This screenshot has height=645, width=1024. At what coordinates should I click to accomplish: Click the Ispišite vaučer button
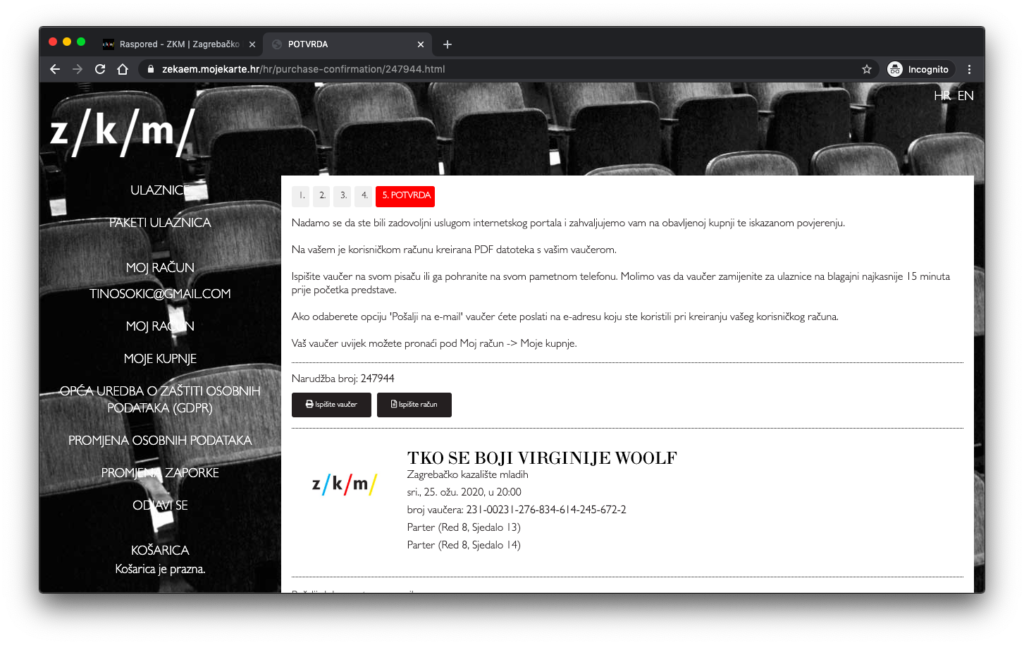(x=331, y=404)
